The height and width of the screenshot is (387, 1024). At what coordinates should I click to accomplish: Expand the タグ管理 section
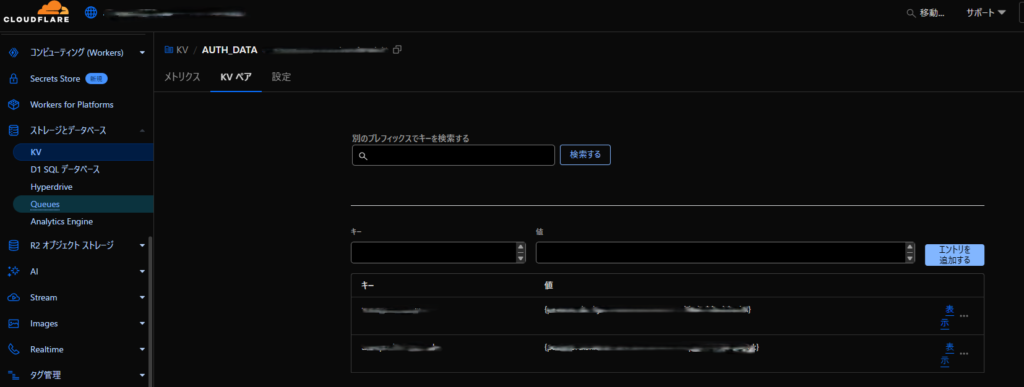tap(142, 375)
